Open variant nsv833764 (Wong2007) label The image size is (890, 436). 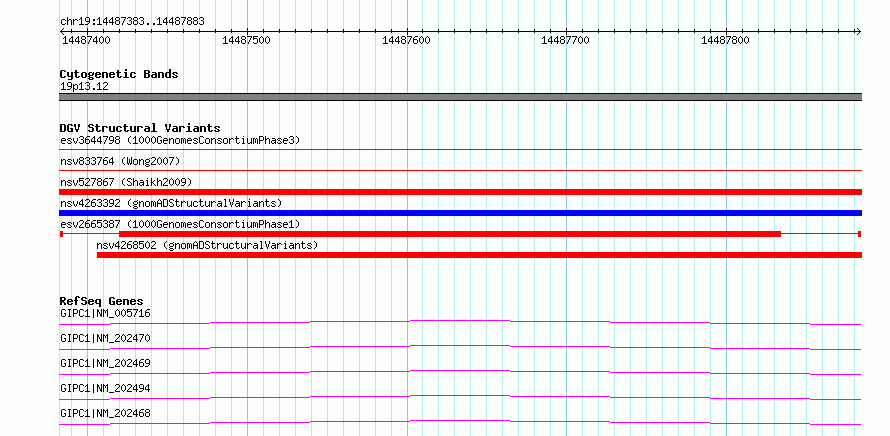120,161
